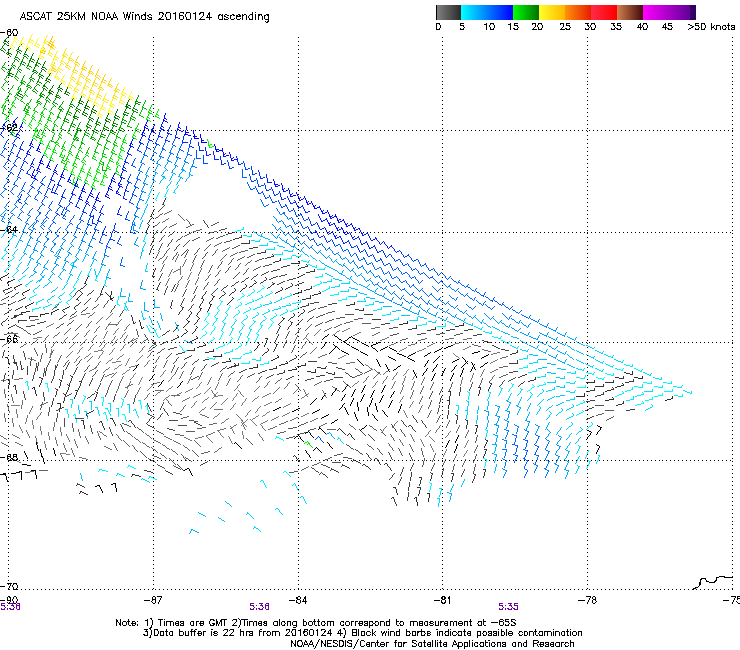Click the '0' legend scale label
Screen dimensions: 740x650
438,27
